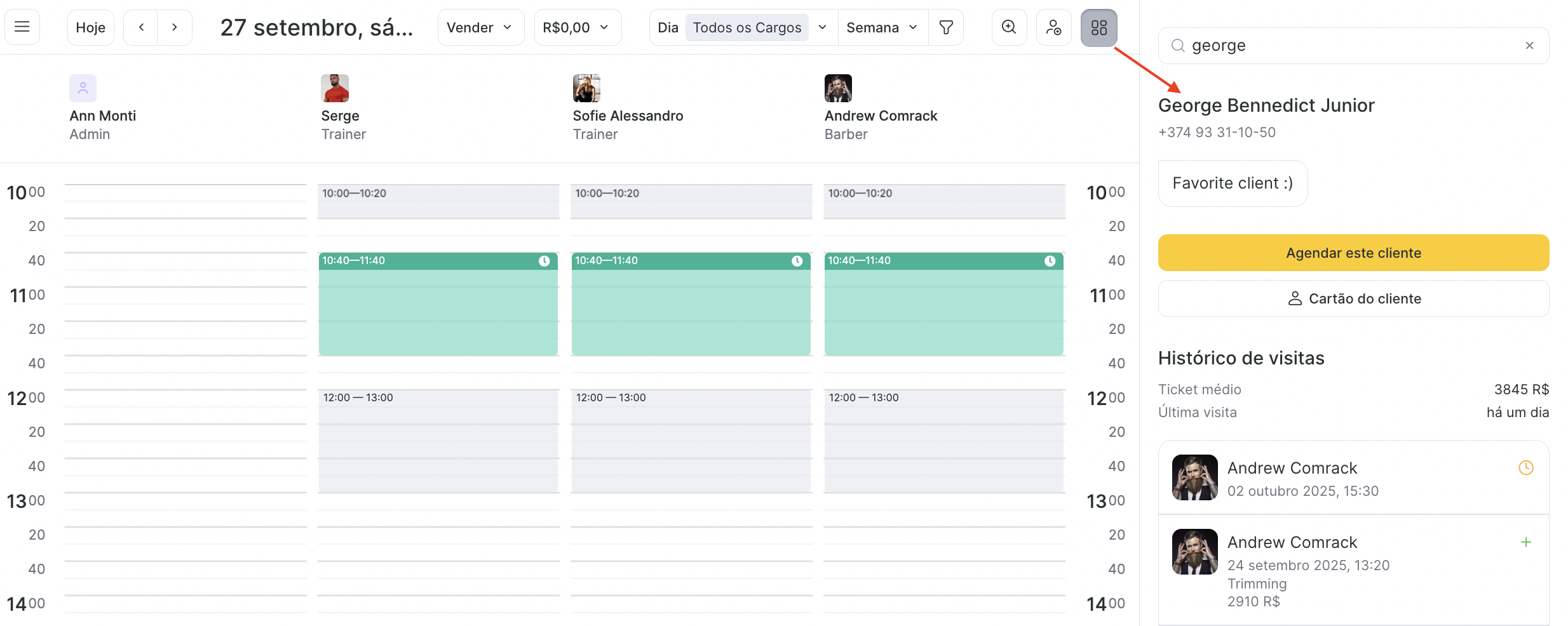
Task: Go to previous day arrow
Action: 141,27
